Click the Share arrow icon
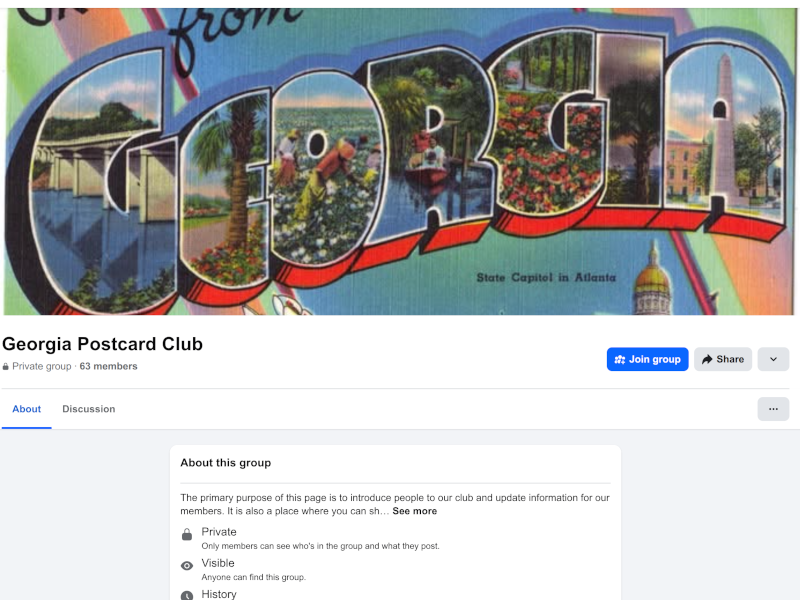This screenshot has height=600, width=800. [x=707, y=360]
